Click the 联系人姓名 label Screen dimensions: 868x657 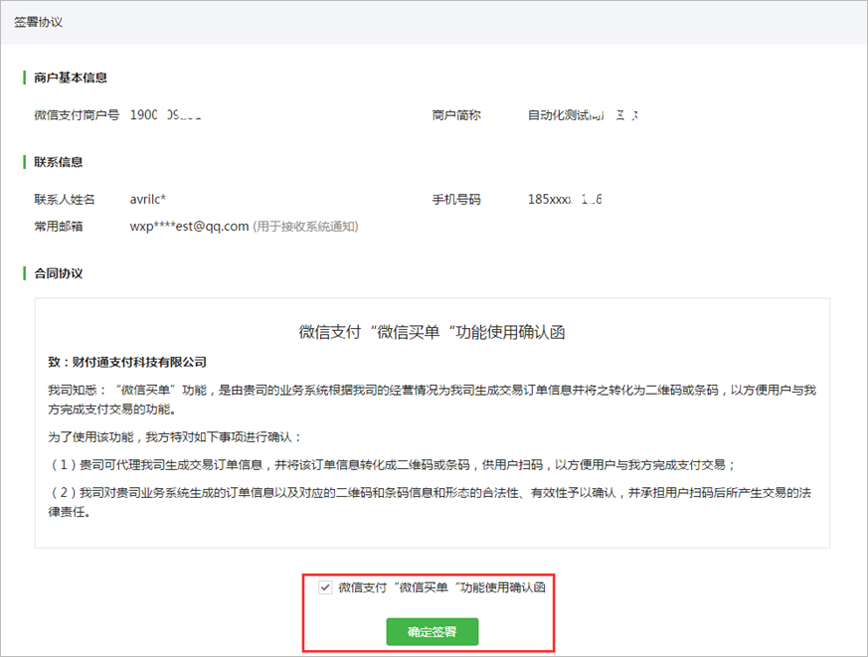point(64,199)
